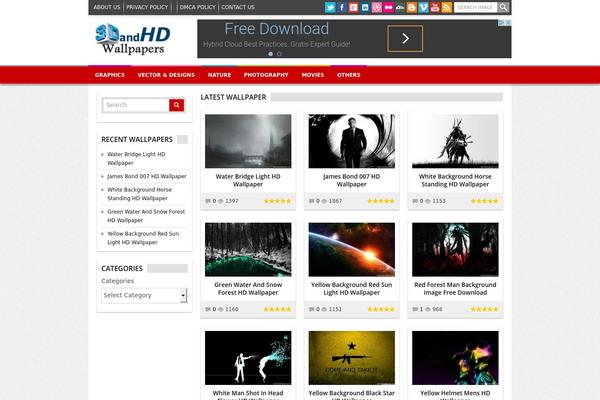Open the Others menu
This screenshot has width=600, height=400.
click(x=349, y=75)
